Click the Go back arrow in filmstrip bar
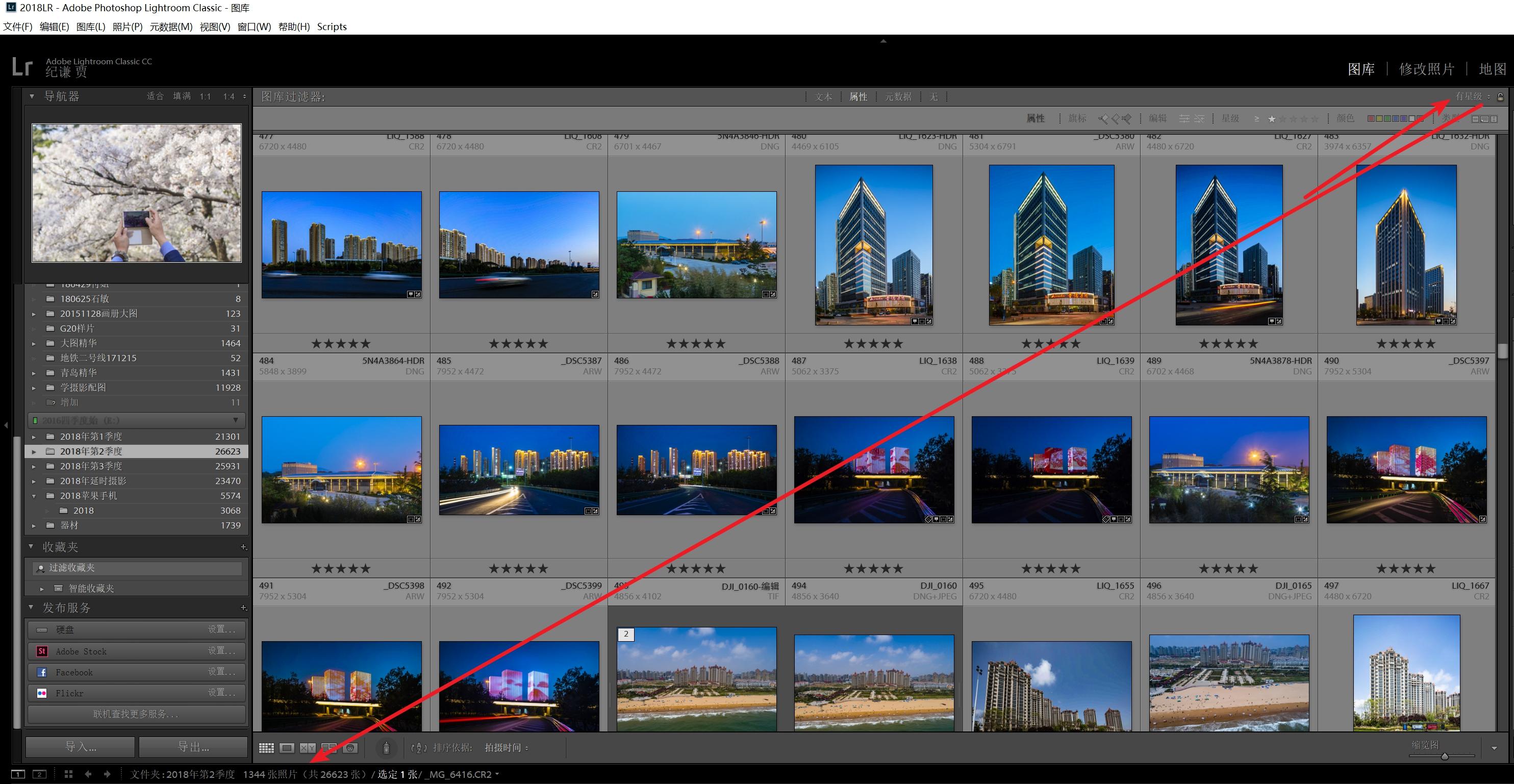 point(88,774)
